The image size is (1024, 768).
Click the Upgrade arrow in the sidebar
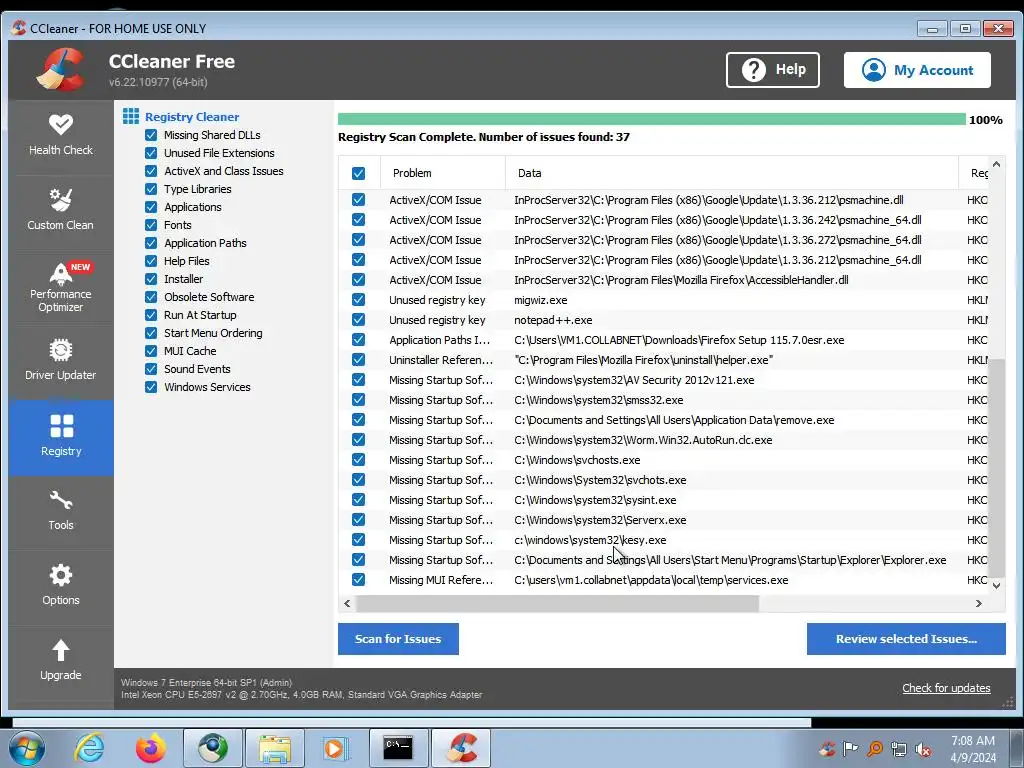(x=61, y=660)
